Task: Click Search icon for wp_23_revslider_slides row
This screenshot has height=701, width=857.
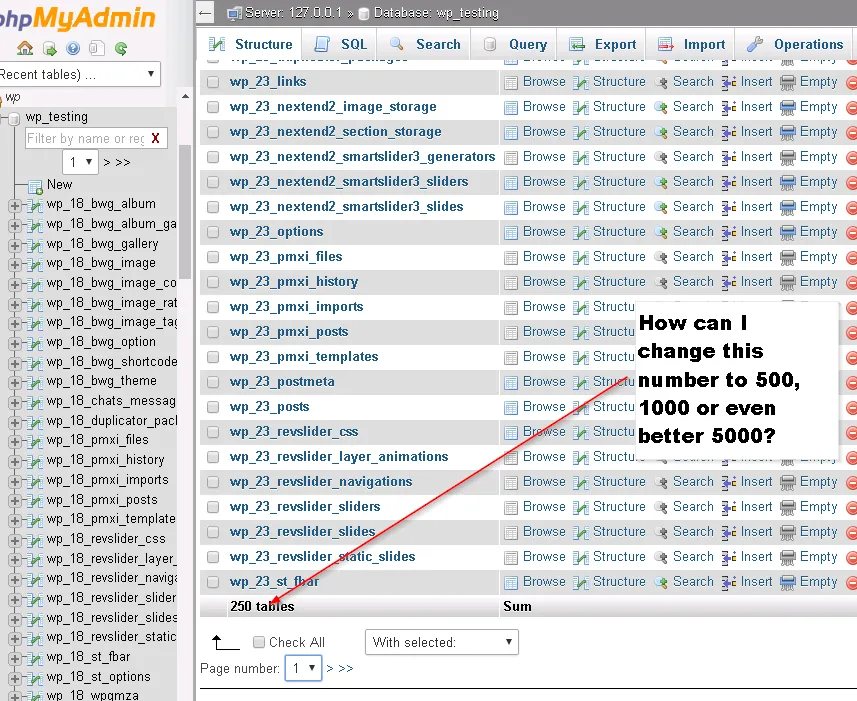Action: [661, 533]
